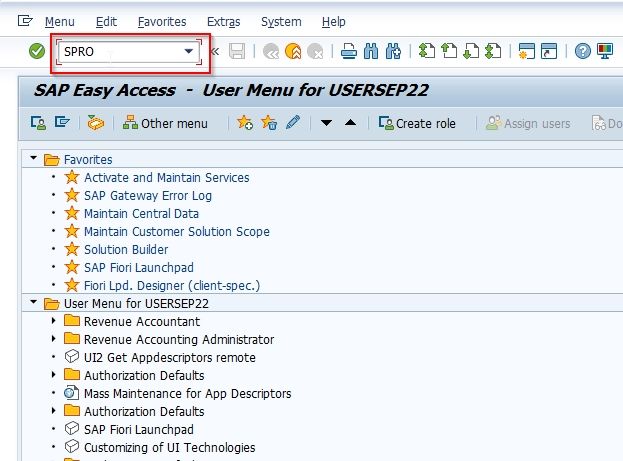Select SAP Fiori Launchpad under Favorites
The image size is (623, 461).
(x=139, y=267)
